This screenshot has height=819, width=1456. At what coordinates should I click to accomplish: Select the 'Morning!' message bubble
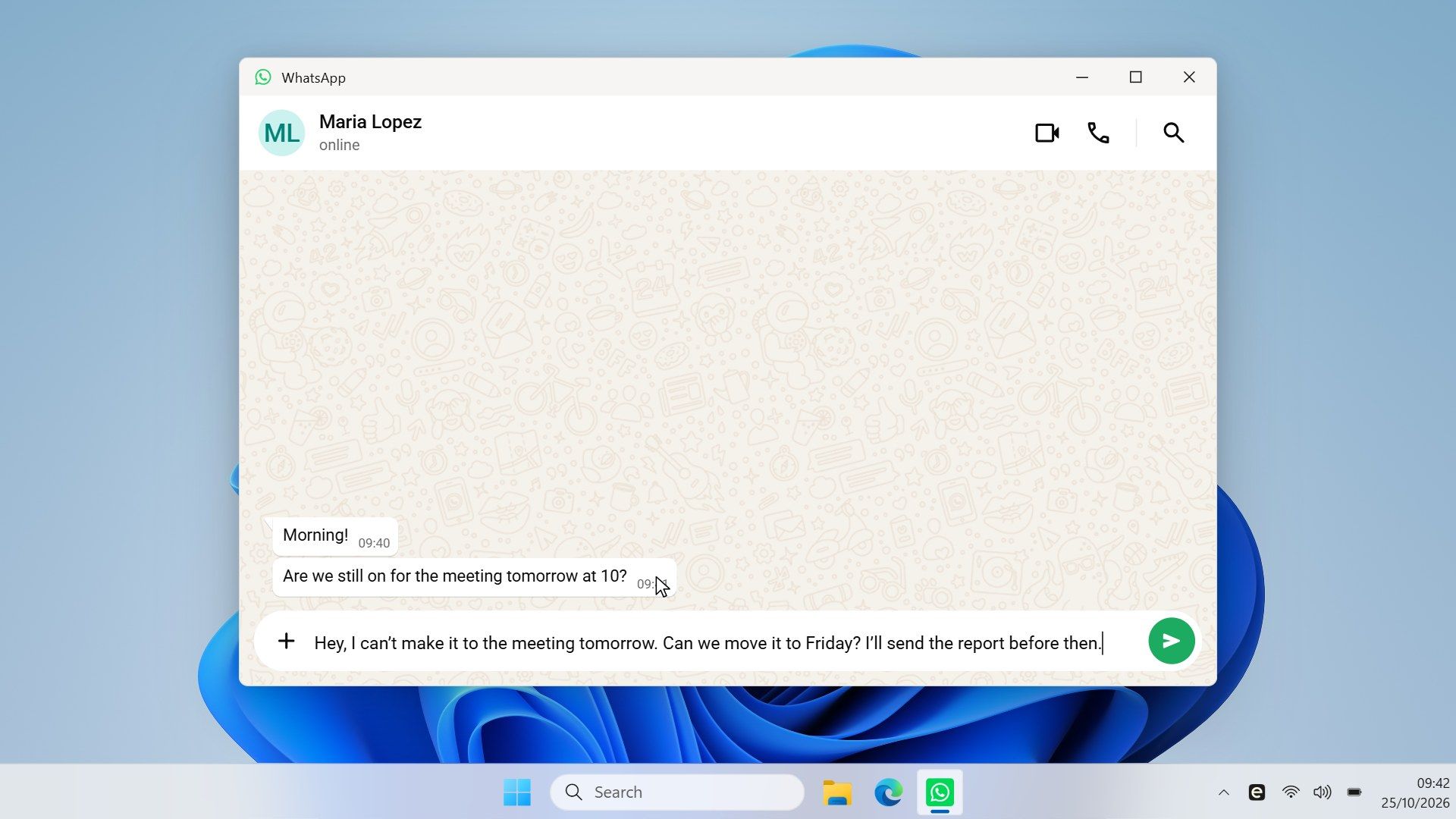pos(335,536)
